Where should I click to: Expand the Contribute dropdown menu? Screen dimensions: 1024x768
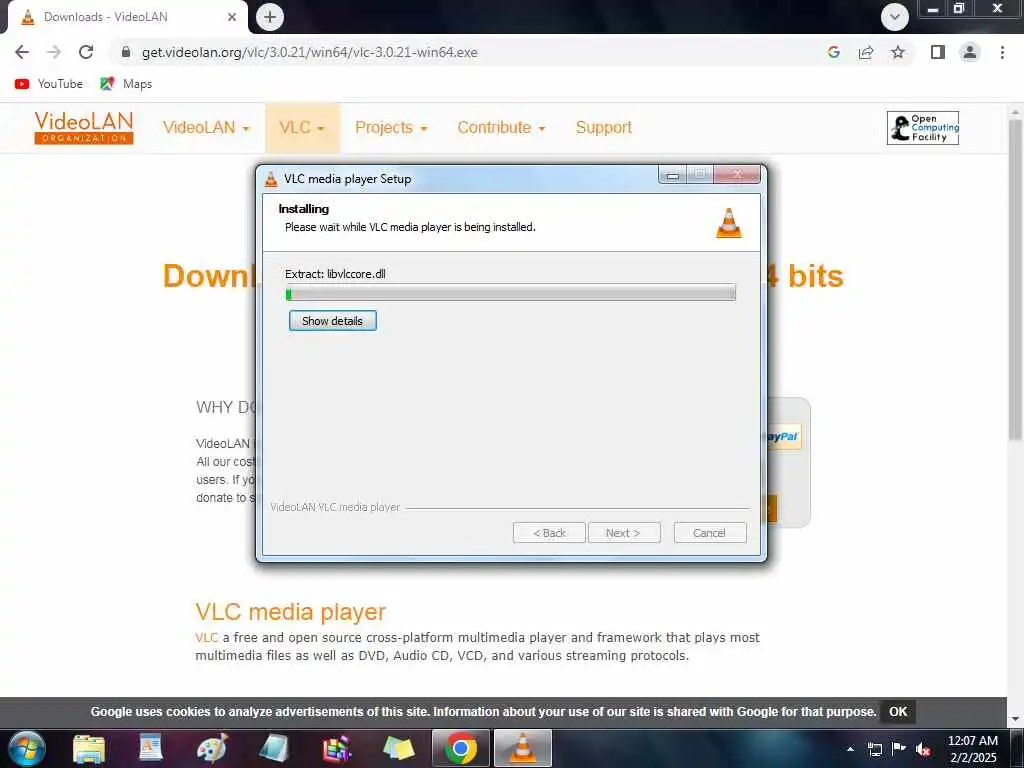(501, 127)
